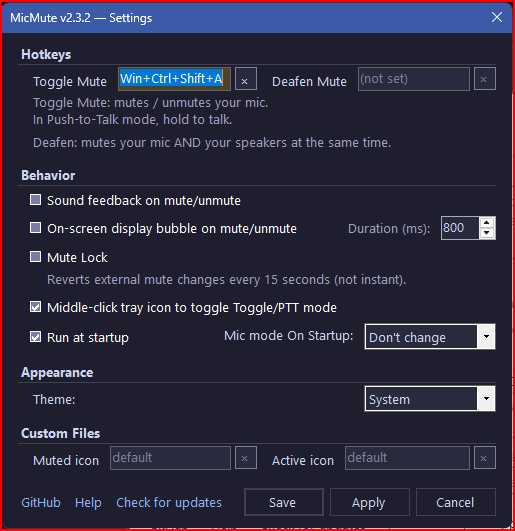Cancel the settings dialog
Viewport: 515px width, 531px height.
tap(456, 502)
